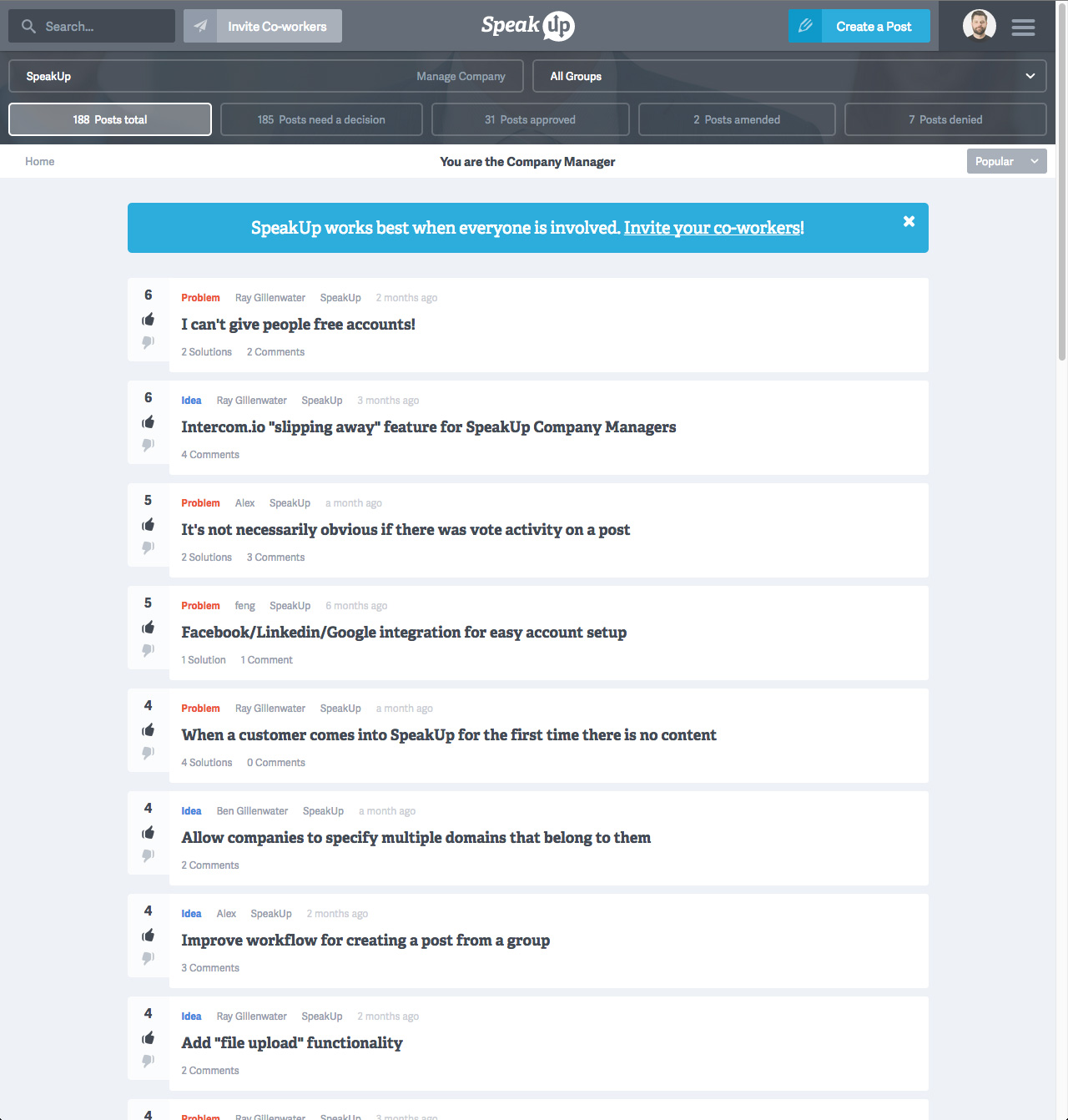Click the pencil icon beside Create a Post

tap(805, 26)
